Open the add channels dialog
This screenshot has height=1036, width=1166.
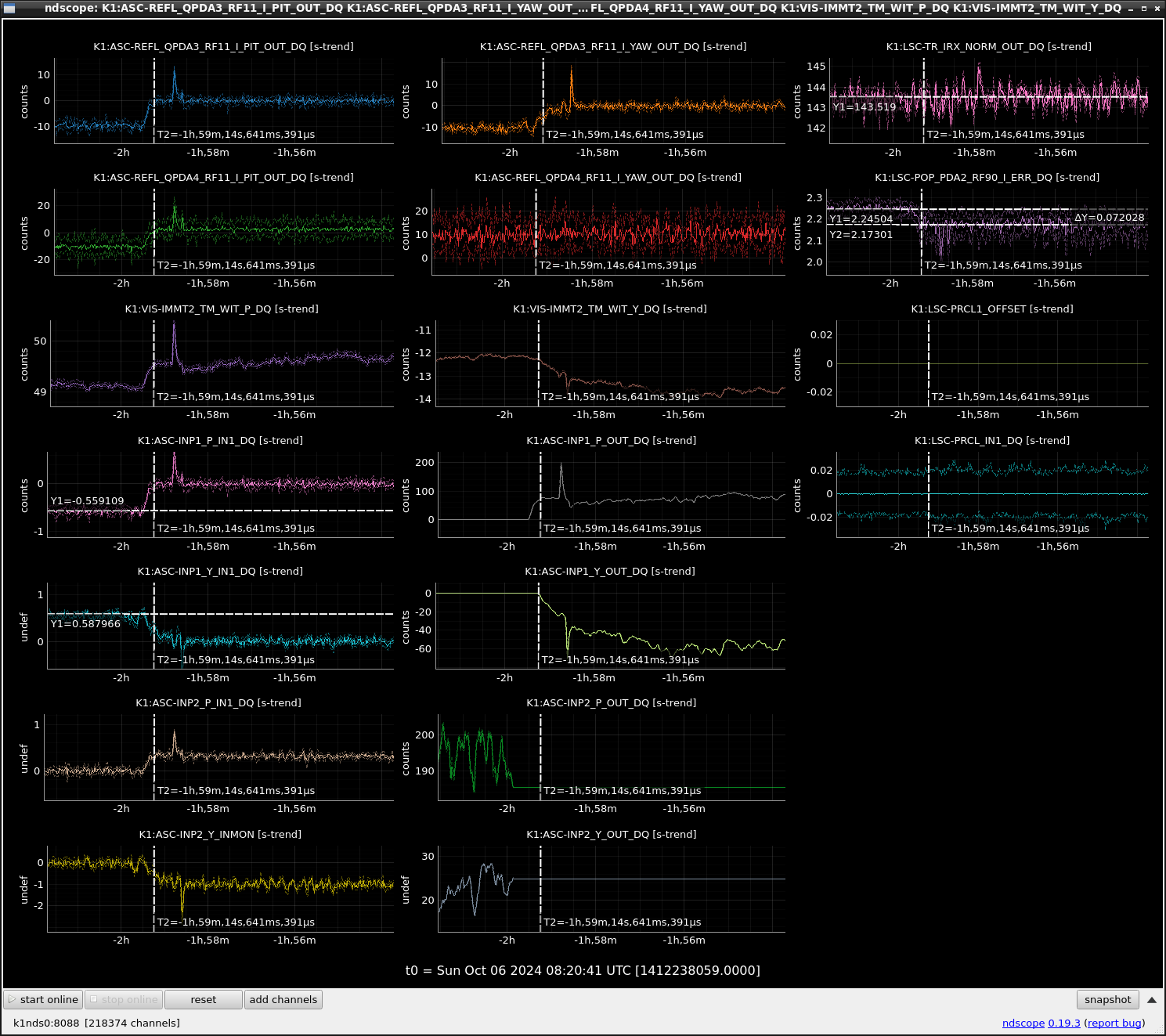[x=283, y=999]
